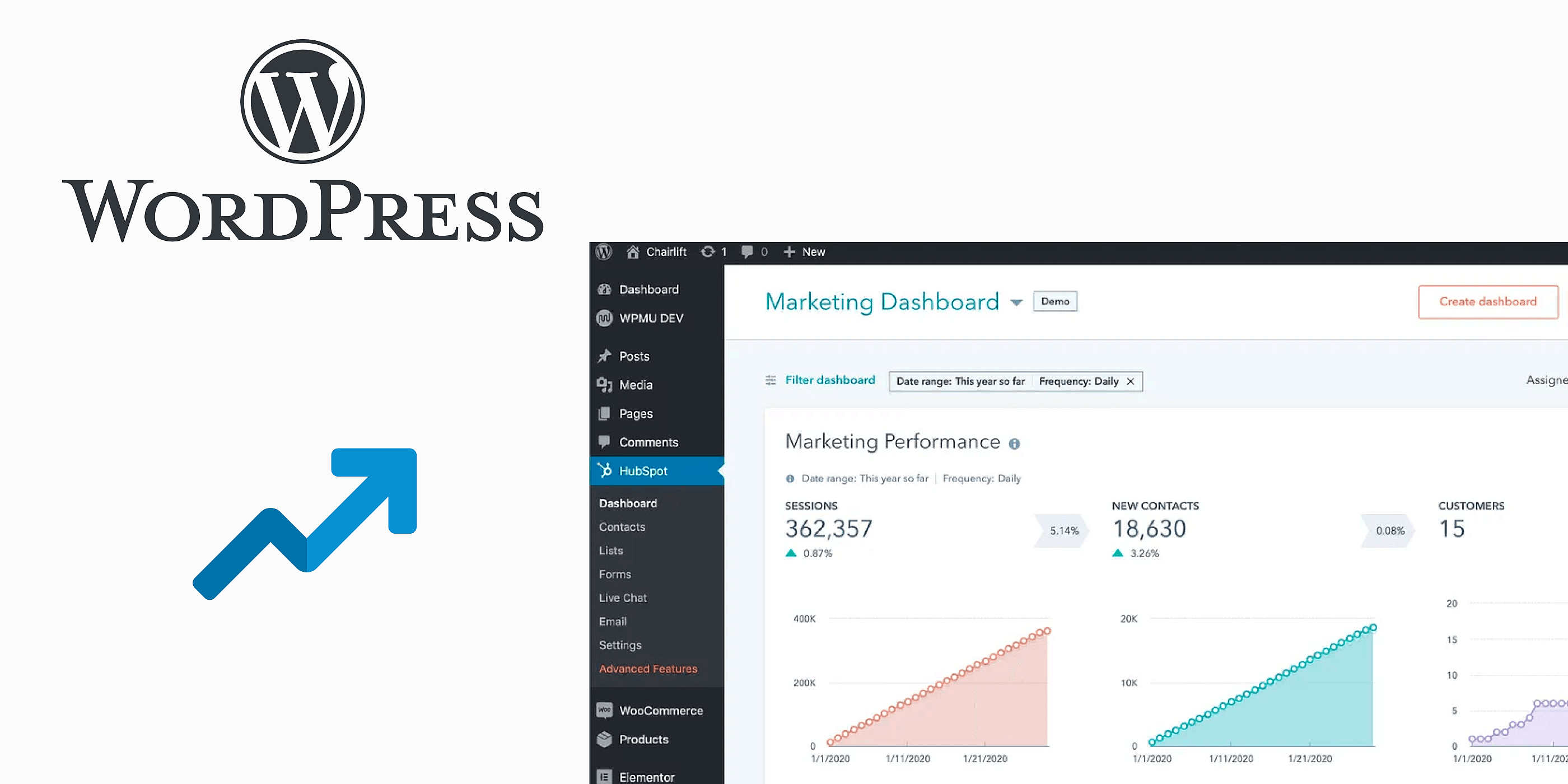Click the customers count 15
1568x784 pixels.
[x=1452, y=528]
